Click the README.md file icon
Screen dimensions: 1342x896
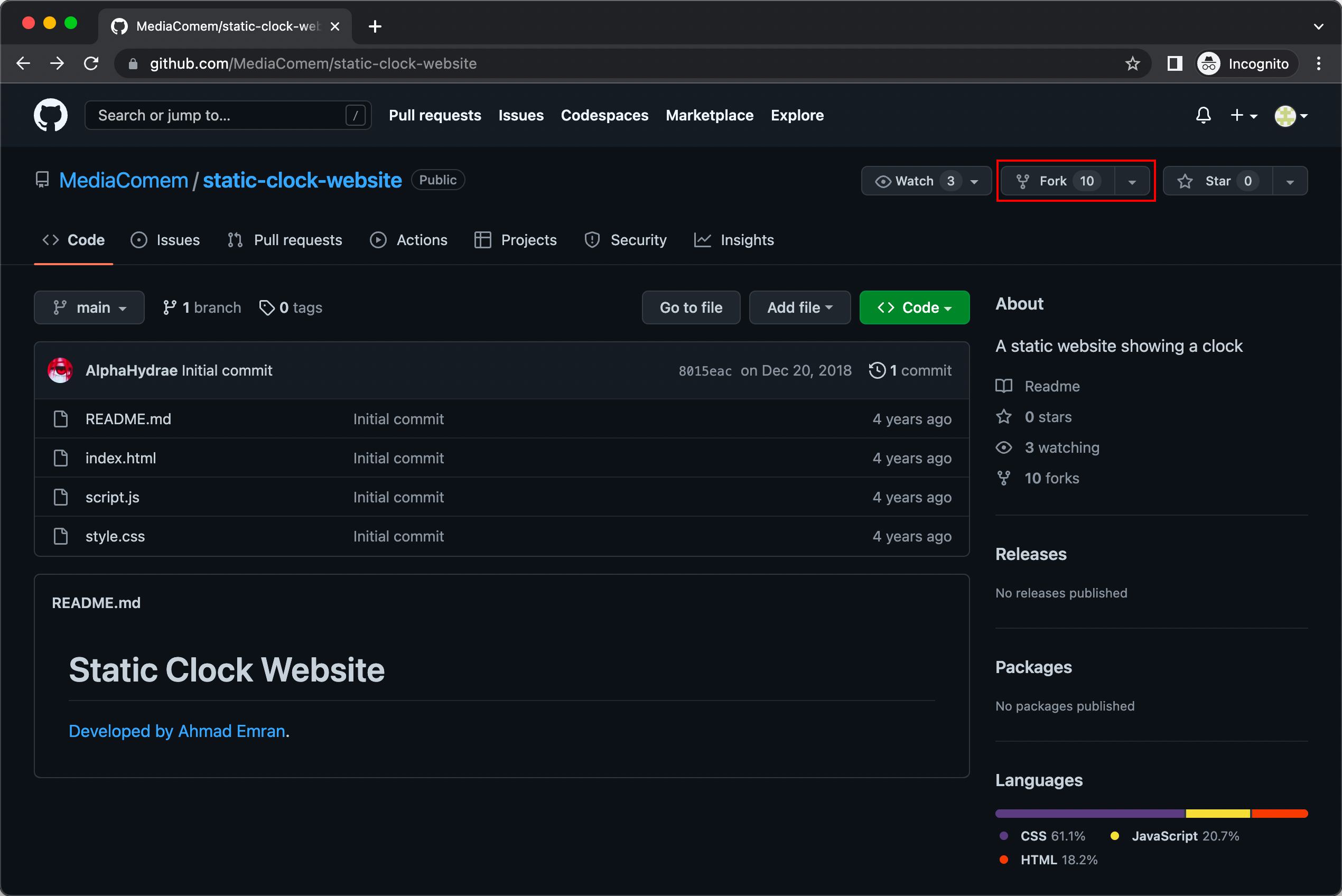[x=61, y=419]
